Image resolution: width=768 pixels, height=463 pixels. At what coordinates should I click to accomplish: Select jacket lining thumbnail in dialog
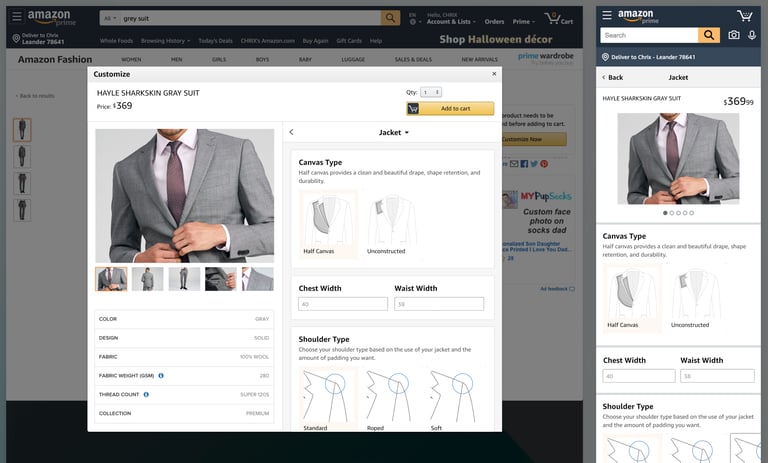click(x=221, y=279)
